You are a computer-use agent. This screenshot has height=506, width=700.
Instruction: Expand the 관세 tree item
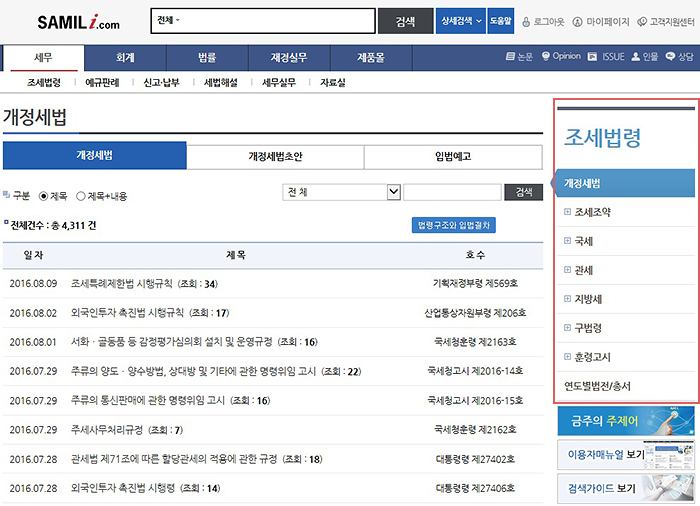[567, 270]
